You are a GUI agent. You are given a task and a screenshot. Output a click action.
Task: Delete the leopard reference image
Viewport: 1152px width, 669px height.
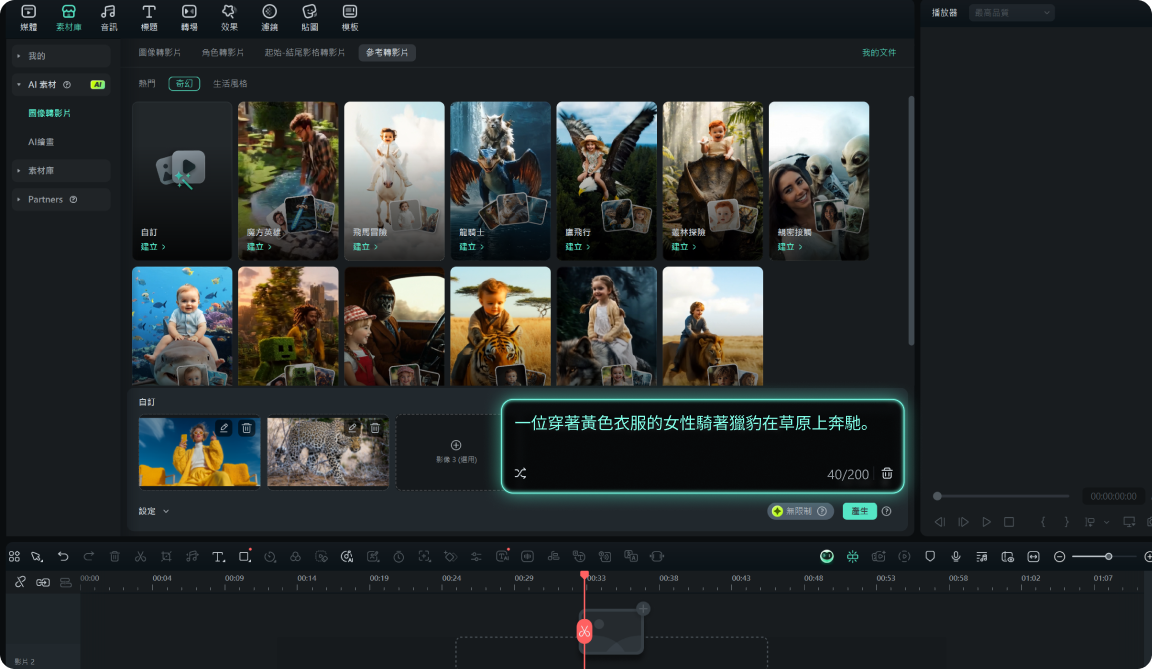375,427
